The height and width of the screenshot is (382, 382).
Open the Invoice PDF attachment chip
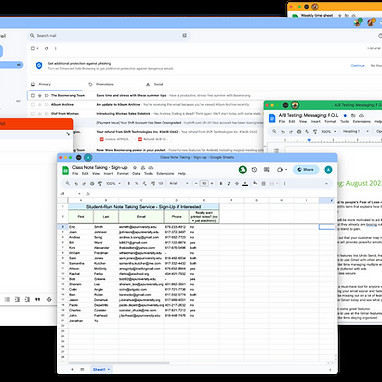coord(115,139)
